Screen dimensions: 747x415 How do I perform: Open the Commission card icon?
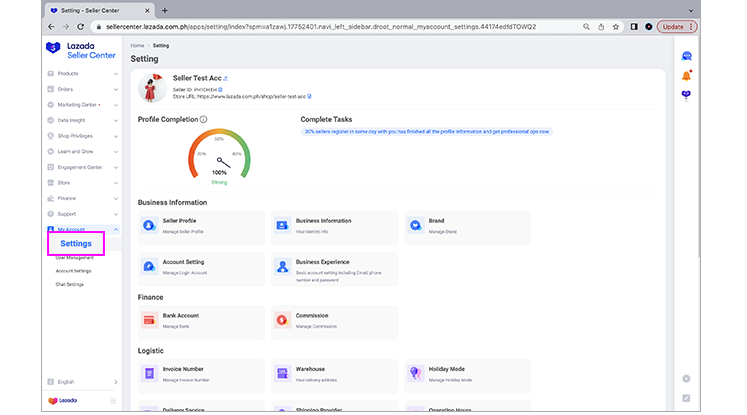pyautogui.click(x=283, y=320)
